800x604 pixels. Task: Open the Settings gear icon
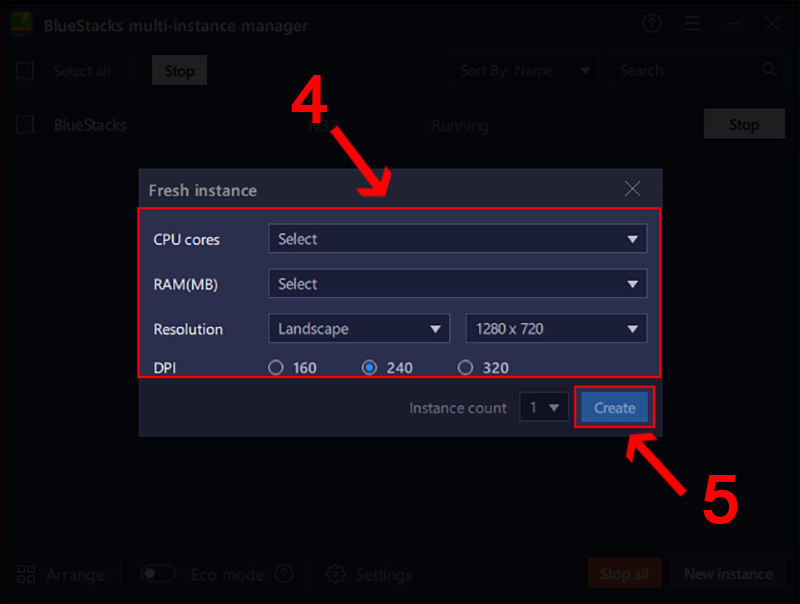(x=336, y=574)
